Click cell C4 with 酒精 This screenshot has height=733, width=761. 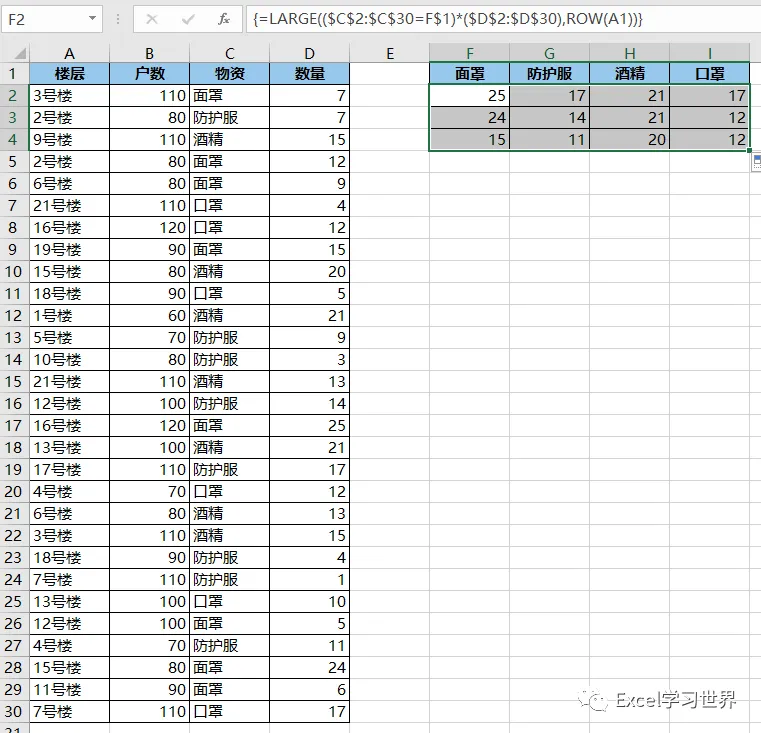(230, 140)
